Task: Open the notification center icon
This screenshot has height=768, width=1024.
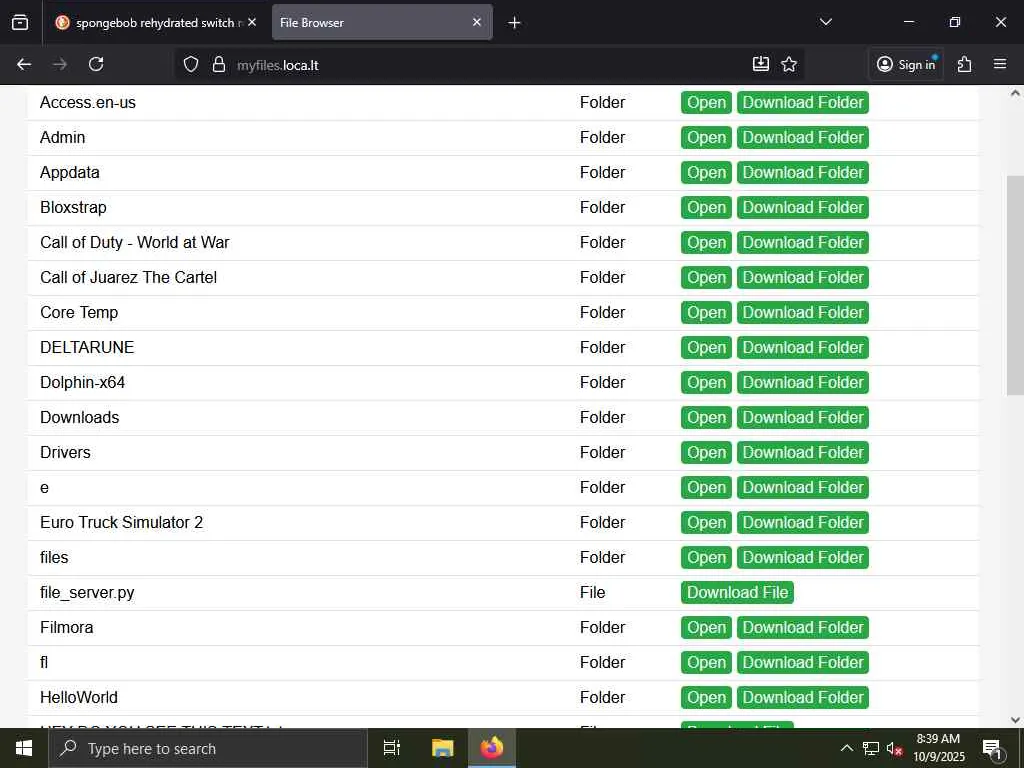Action: coord(992,749)
